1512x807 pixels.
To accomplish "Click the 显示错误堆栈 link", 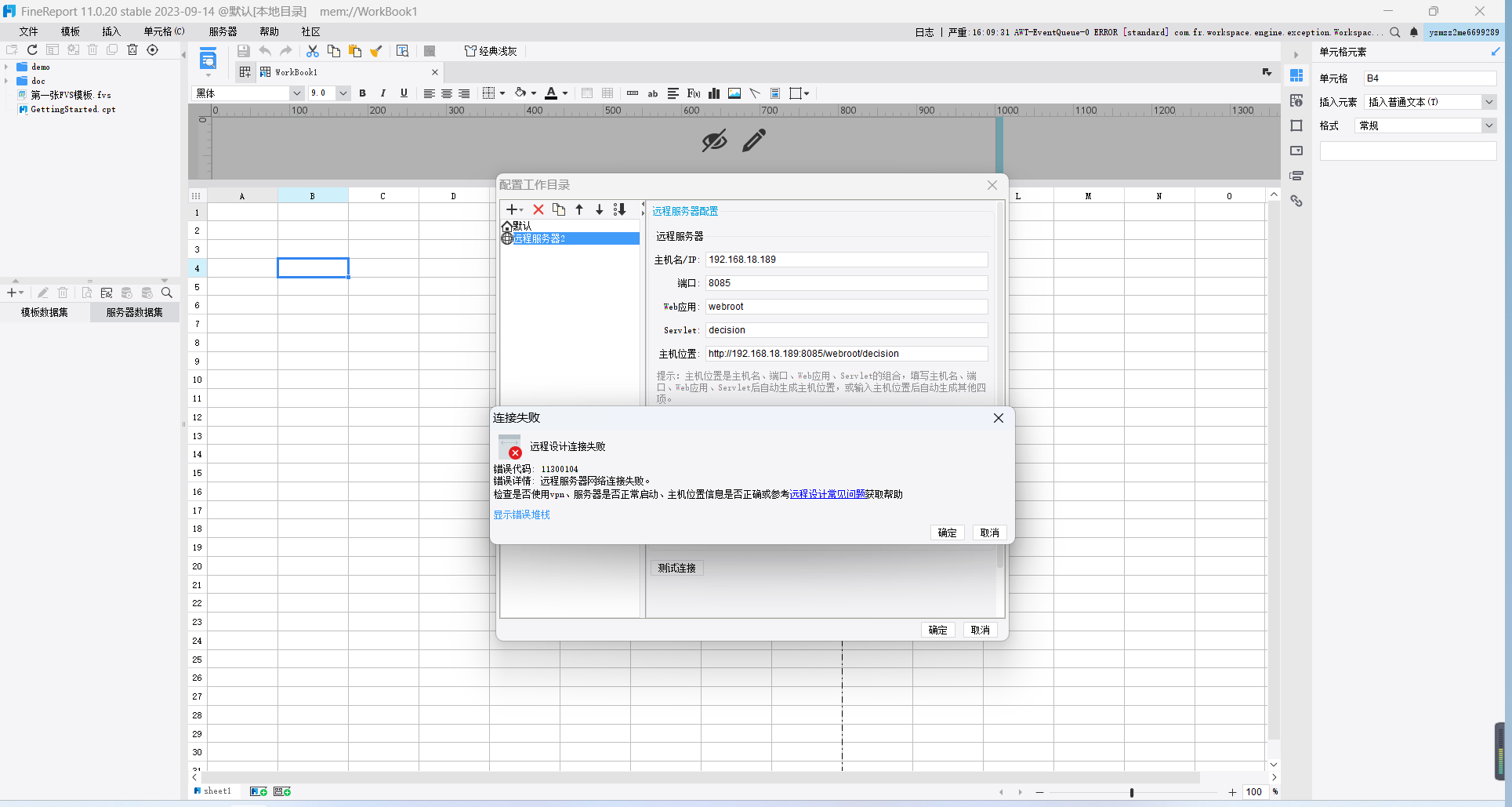I will (x=521, y=514).
